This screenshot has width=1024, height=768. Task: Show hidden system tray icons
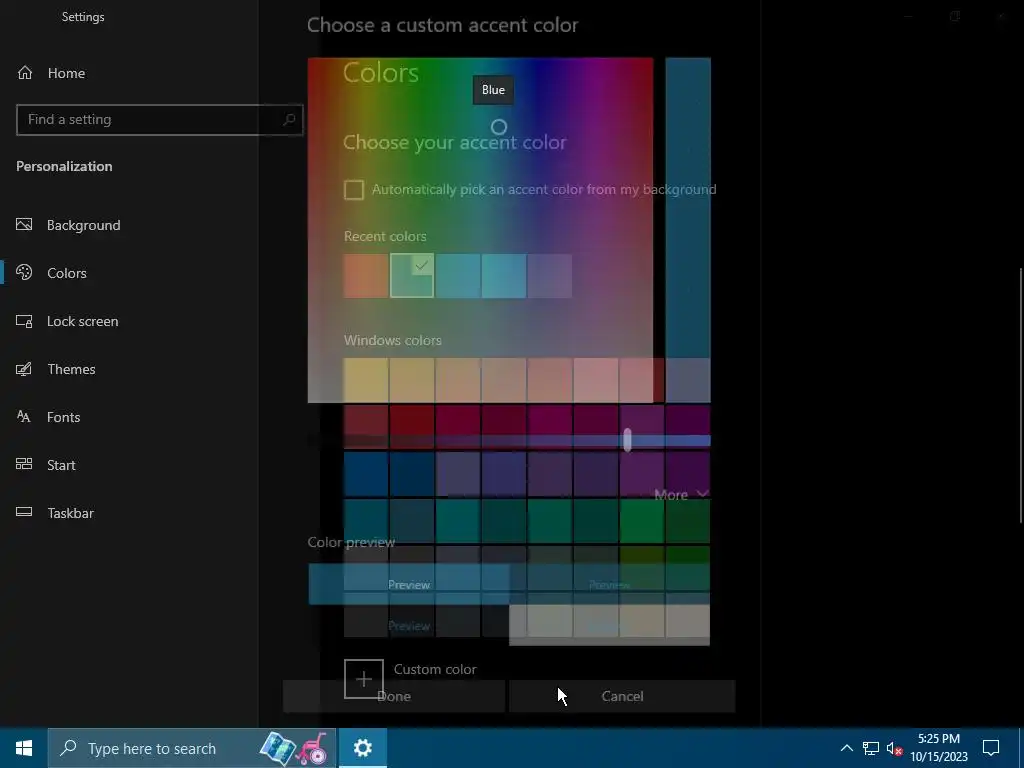click(846, 748)
